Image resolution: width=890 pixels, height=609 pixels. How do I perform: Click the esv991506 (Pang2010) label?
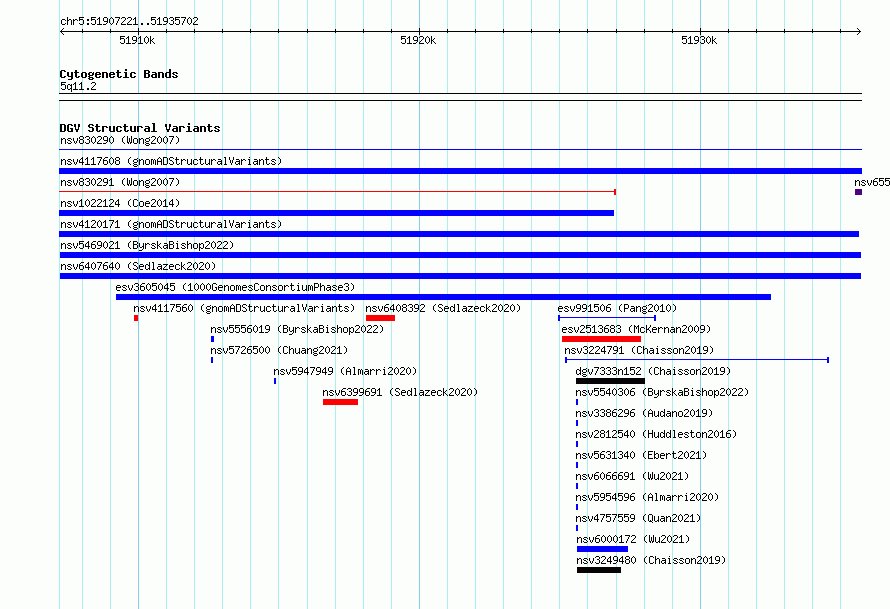point(617,308)
